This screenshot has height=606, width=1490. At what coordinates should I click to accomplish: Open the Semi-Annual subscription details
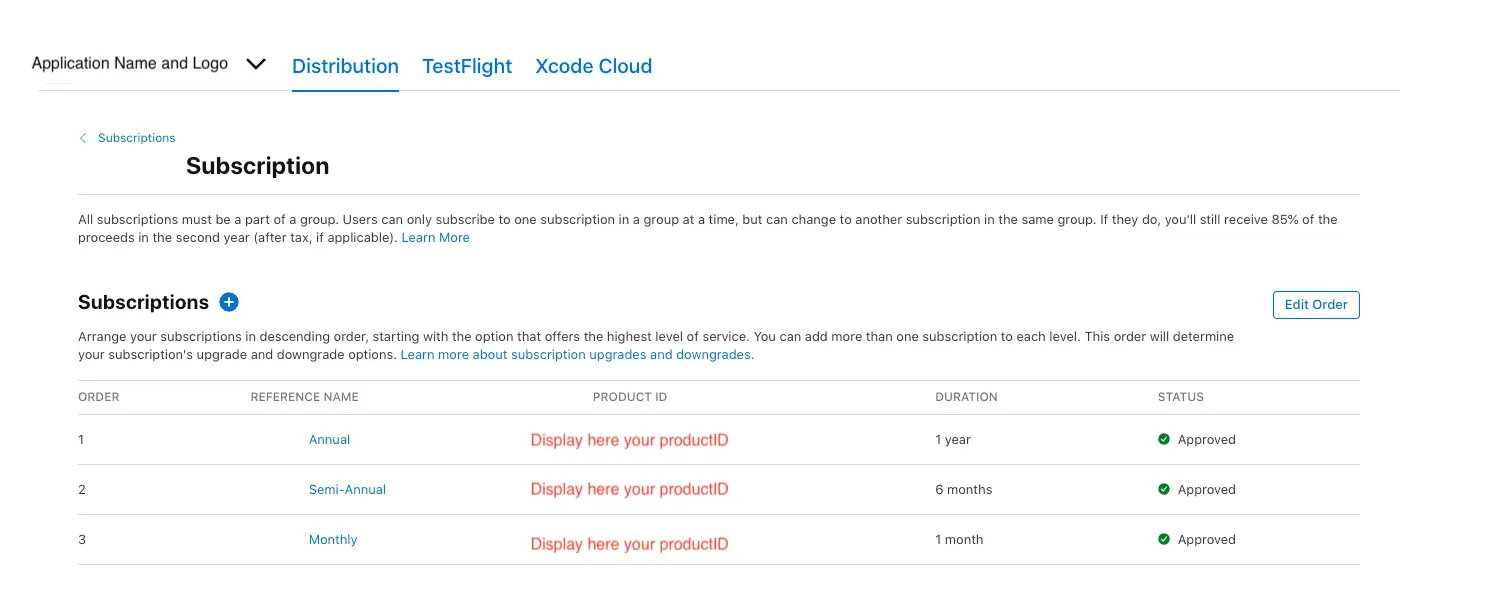pyautogui.click(x=347, y=489)
